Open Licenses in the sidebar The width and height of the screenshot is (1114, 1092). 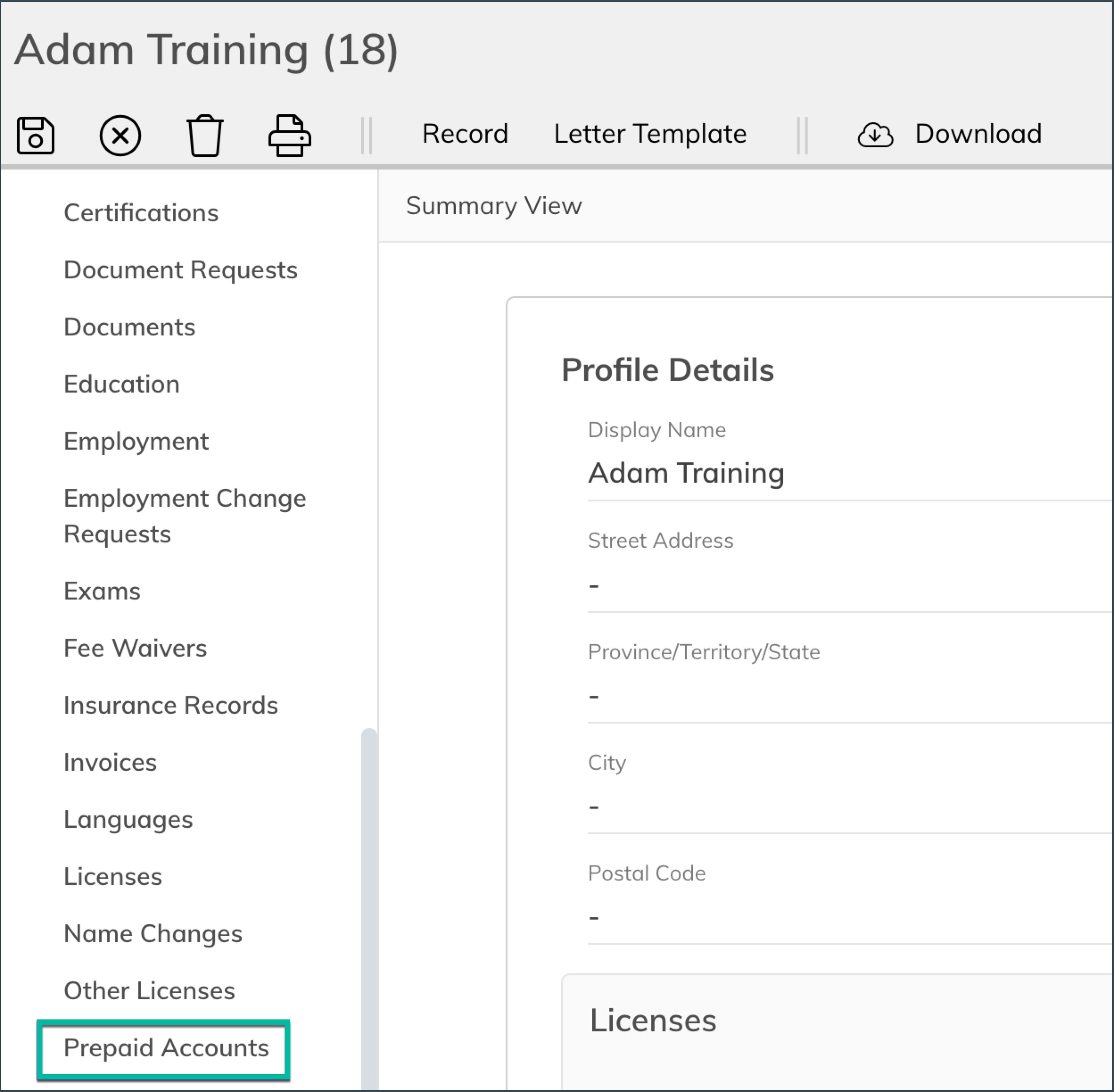[113, 877]
